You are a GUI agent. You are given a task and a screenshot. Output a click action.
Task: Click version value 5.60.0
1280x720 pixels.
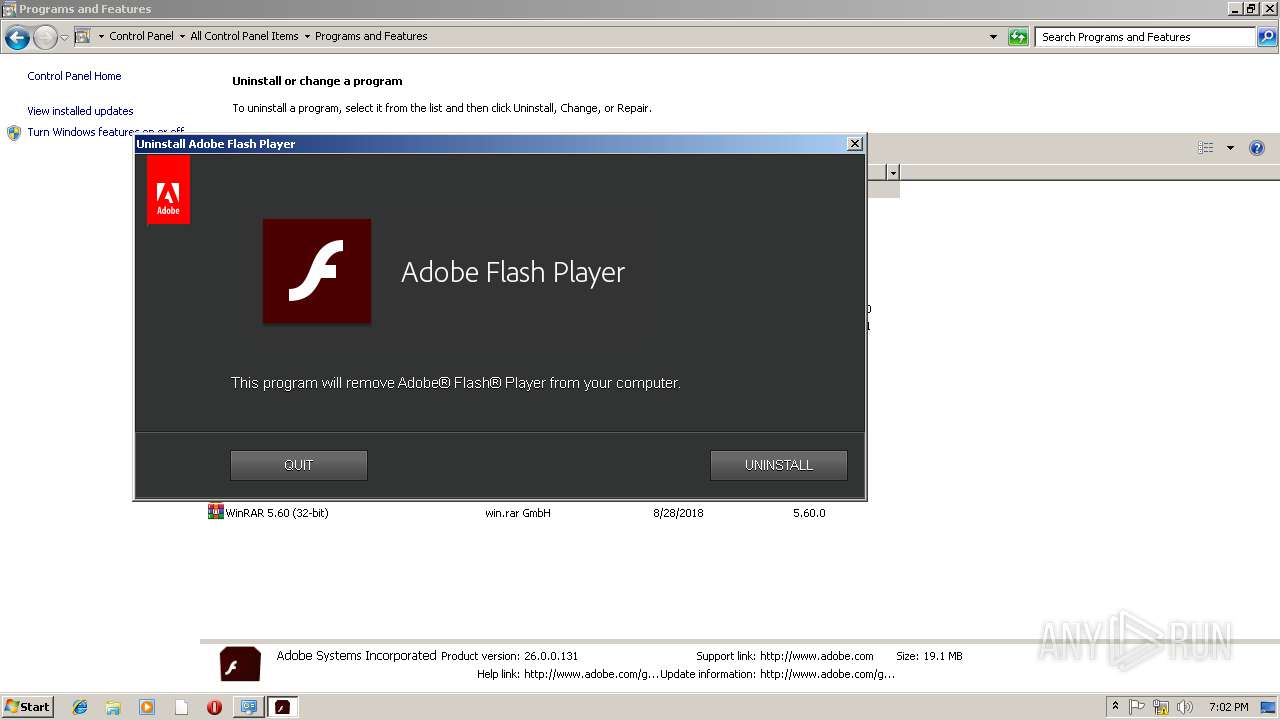[x=809, y=513]
